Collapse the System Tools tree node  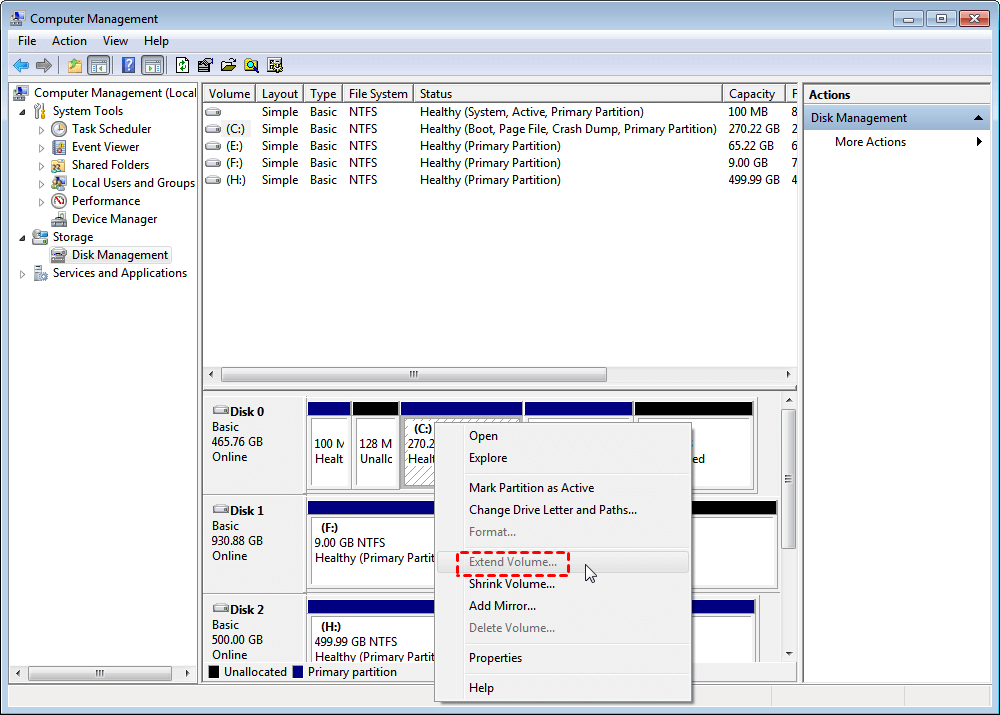coord(23,112)
